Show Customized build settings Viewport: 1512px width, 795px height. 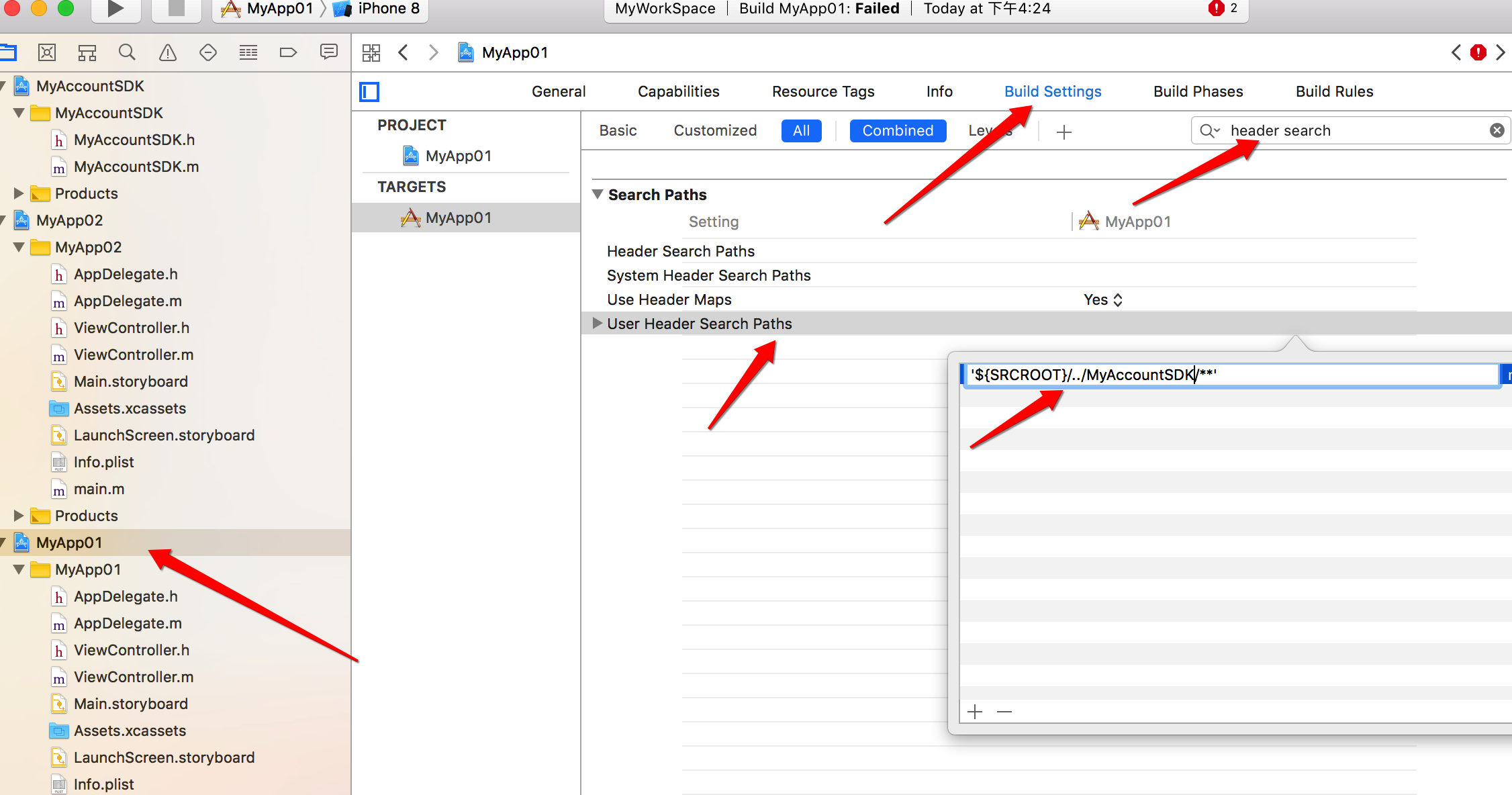(715, 130)
